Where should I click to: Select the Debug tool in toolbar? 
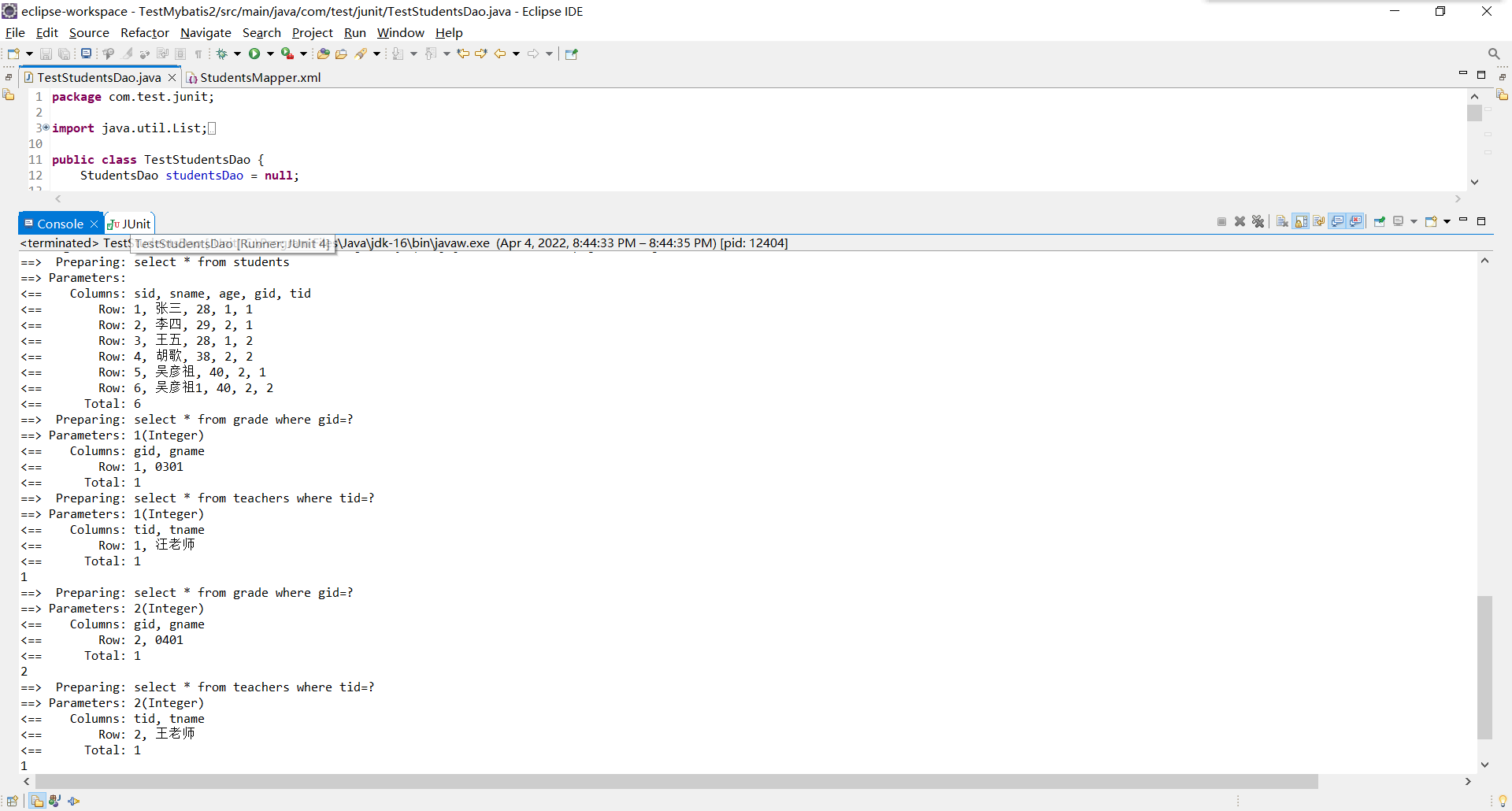tap(223, 54)
